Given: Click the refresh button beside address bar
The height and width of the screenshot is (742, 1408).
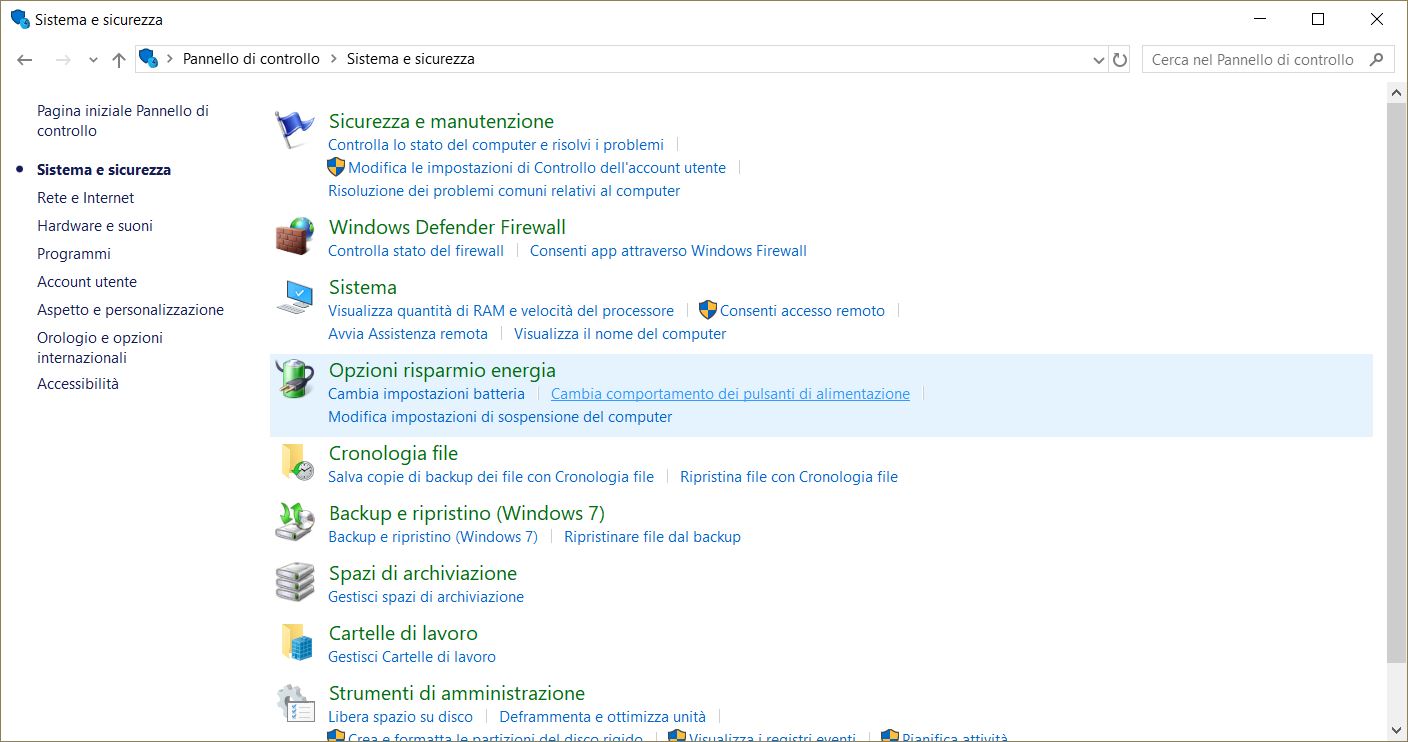Looking at the screenshot, I should pyautogui.click(x=1120, y=60).
